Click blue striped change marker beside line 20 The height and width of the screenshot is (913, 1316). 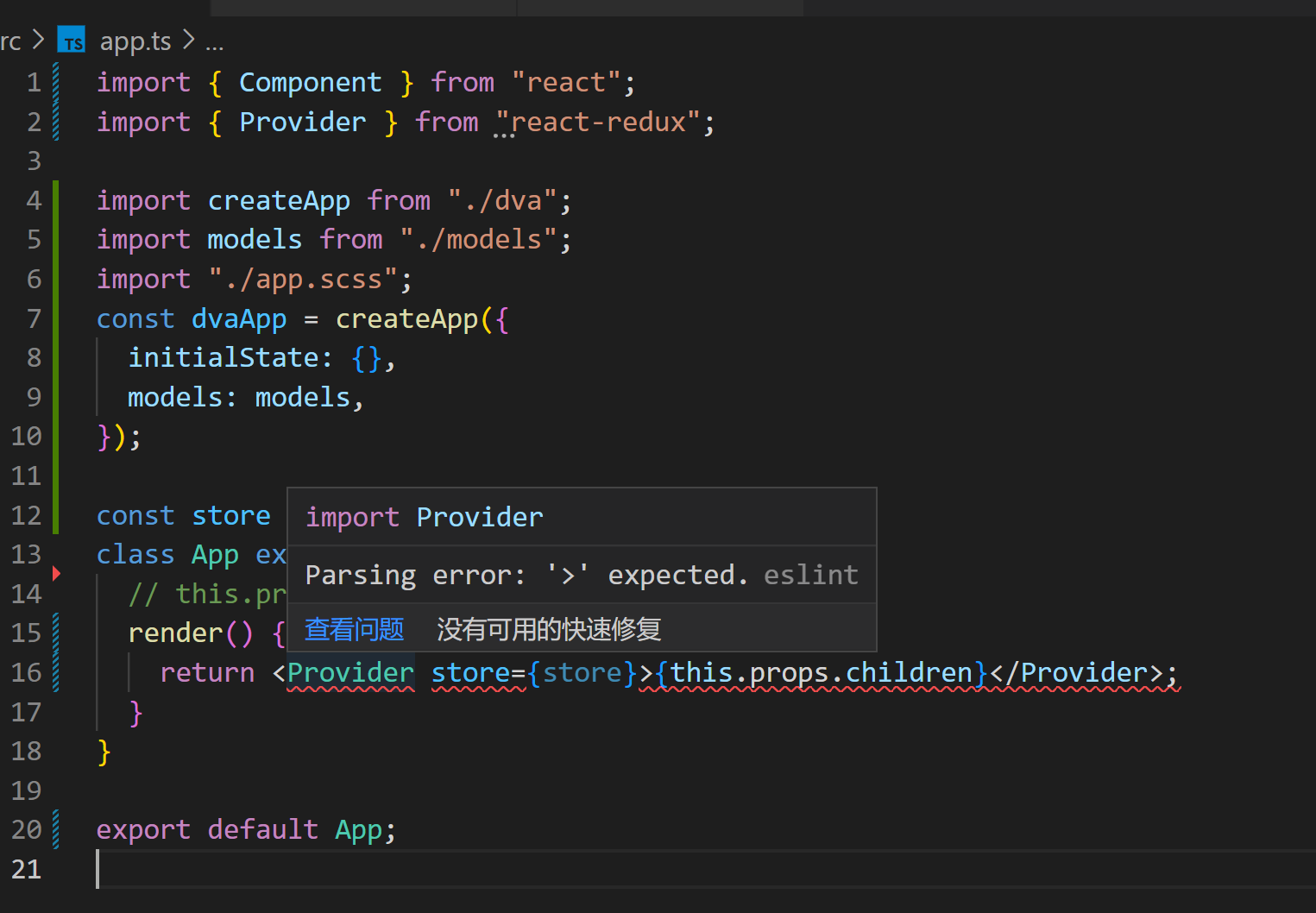[x=56, y=829]
